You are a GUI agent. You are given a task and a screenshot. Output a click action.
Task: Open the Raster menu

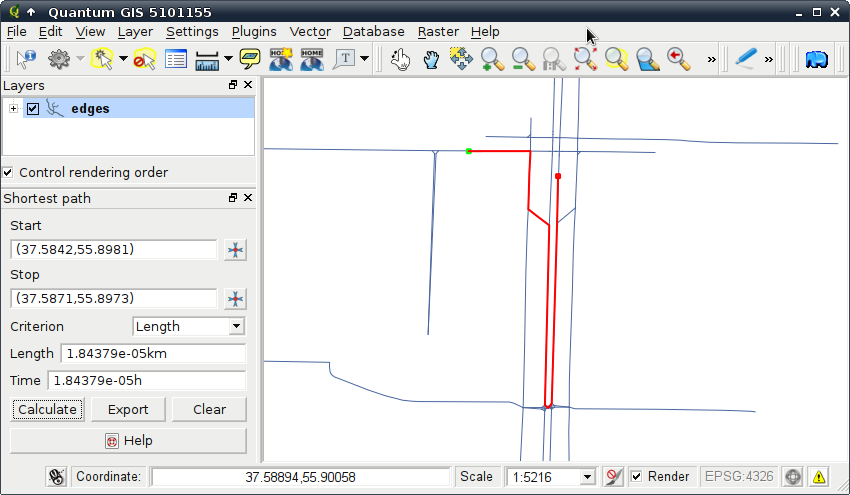pyautogui.click(x=438, y=32)
